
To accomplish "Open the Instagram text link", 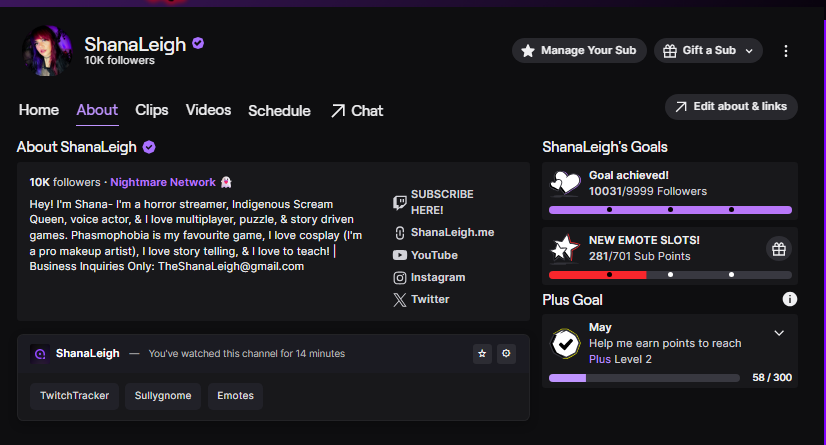I will tap(438, 277).
